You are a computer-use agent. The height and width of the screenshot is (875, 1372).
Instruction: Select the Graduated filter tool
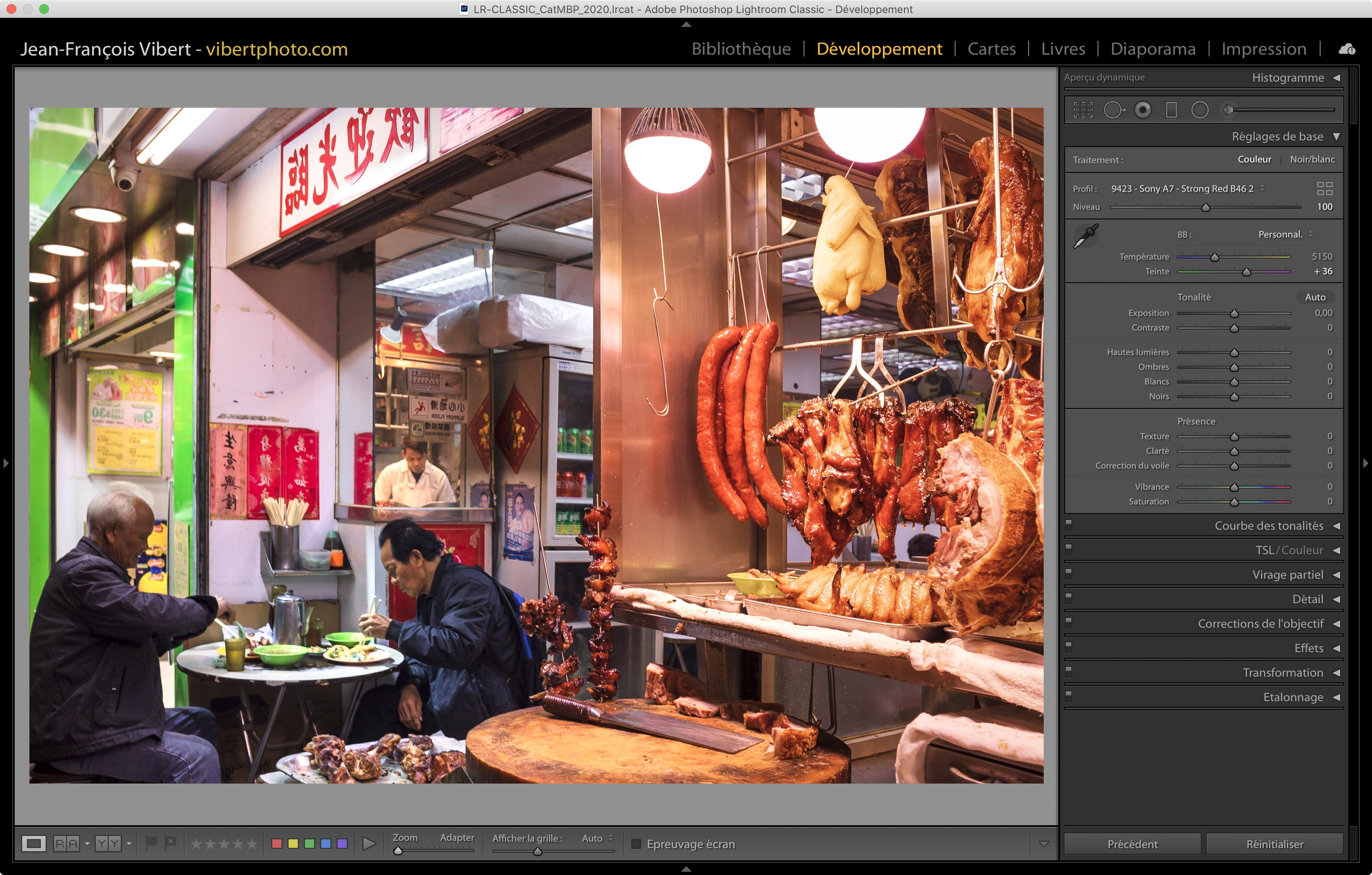1171,110
